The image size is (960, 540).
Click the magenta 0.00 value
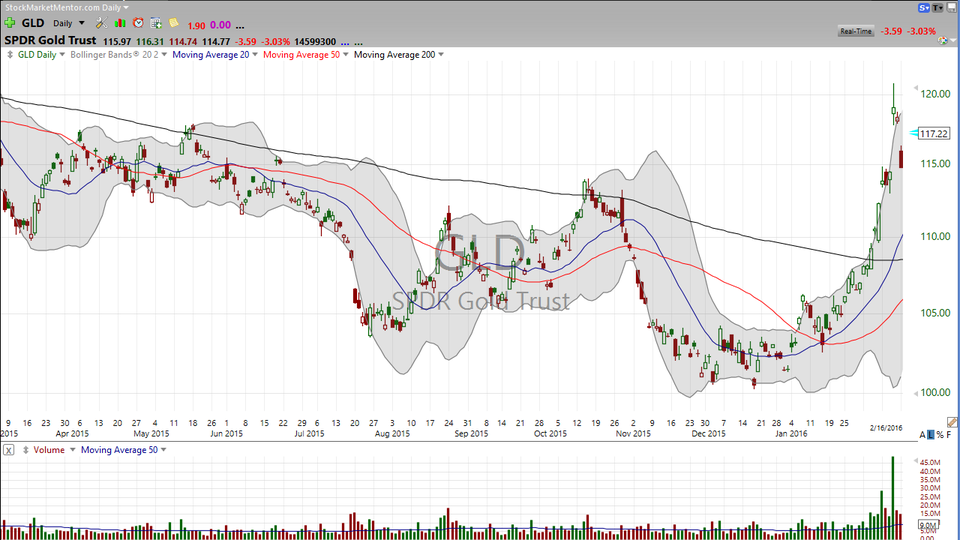tap(220, 25)
